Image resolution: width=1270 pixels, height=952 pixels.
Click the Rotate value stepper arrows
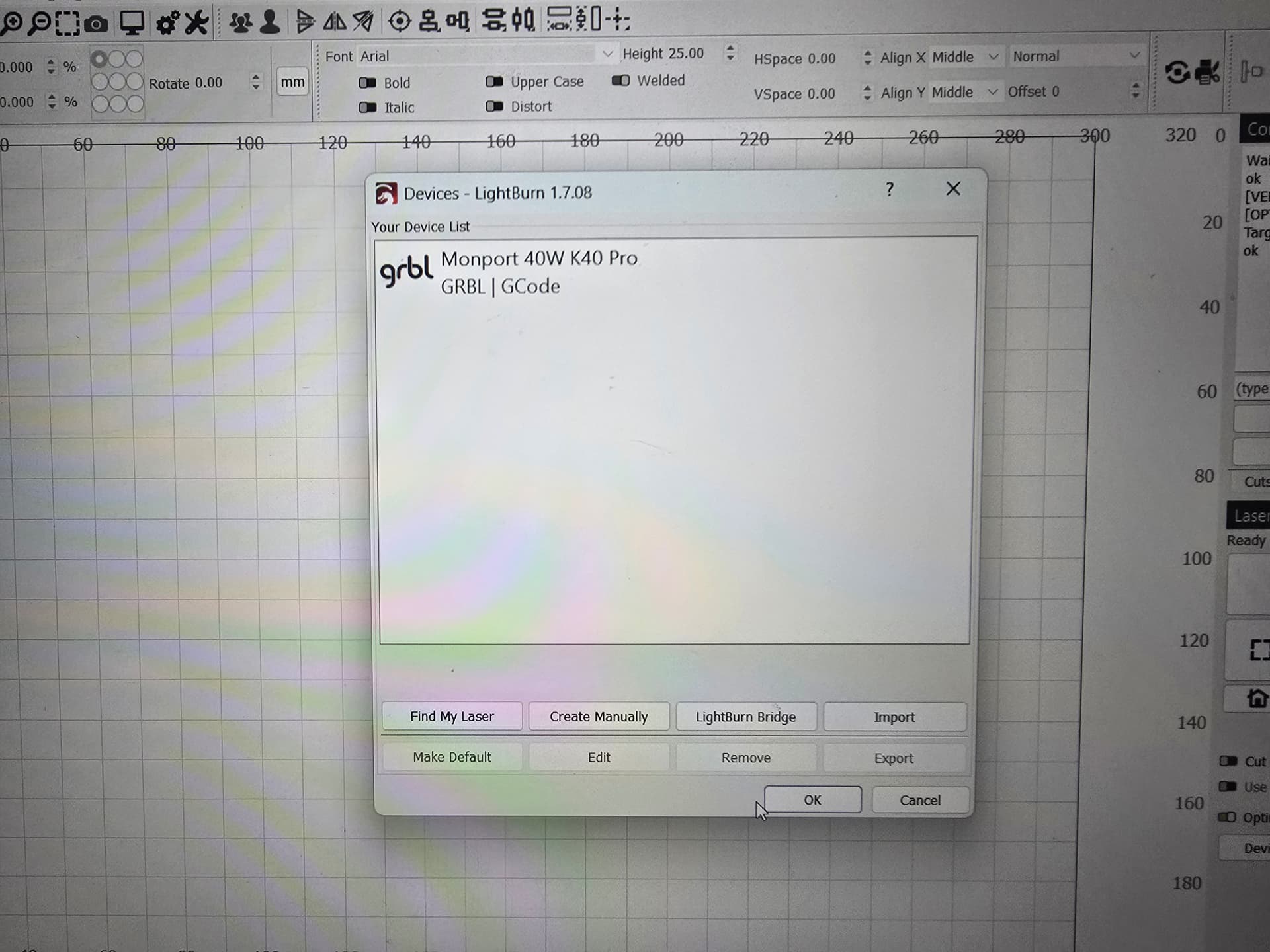tap(256, 82)
